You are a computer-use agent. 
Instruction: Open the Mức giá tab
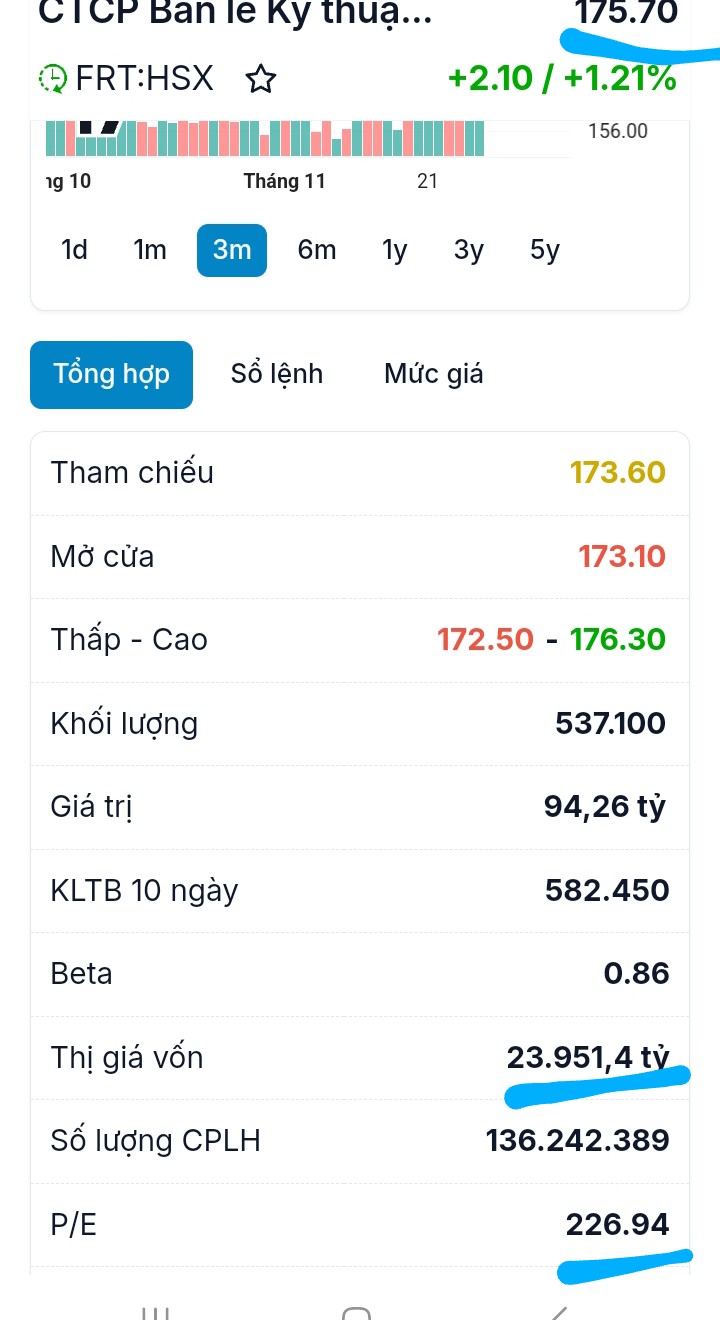(434, 374)
